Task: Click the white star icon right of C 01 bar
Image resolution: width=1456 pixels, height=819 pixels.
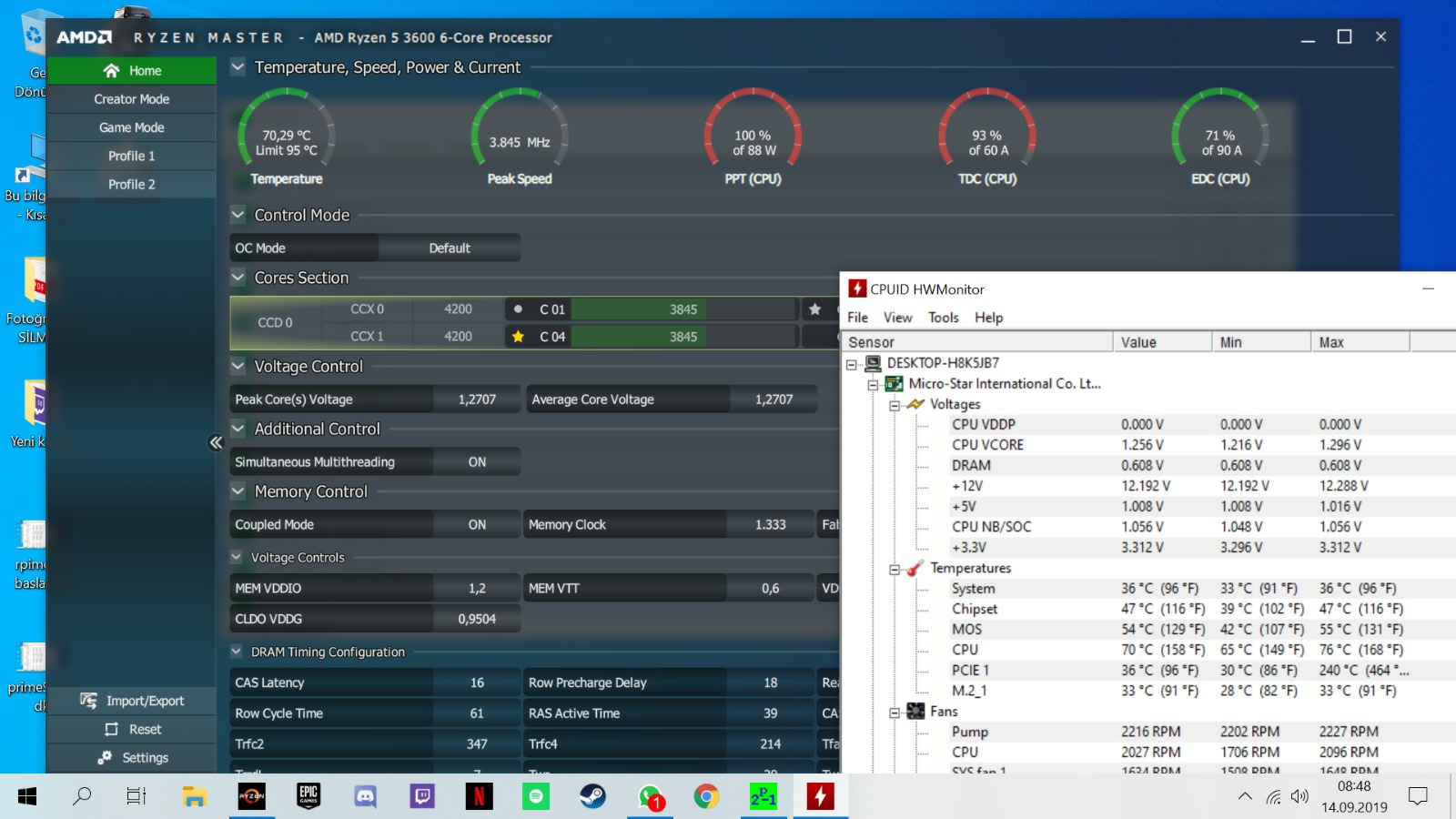Action: pyautogui.click(x=814, y=309)
